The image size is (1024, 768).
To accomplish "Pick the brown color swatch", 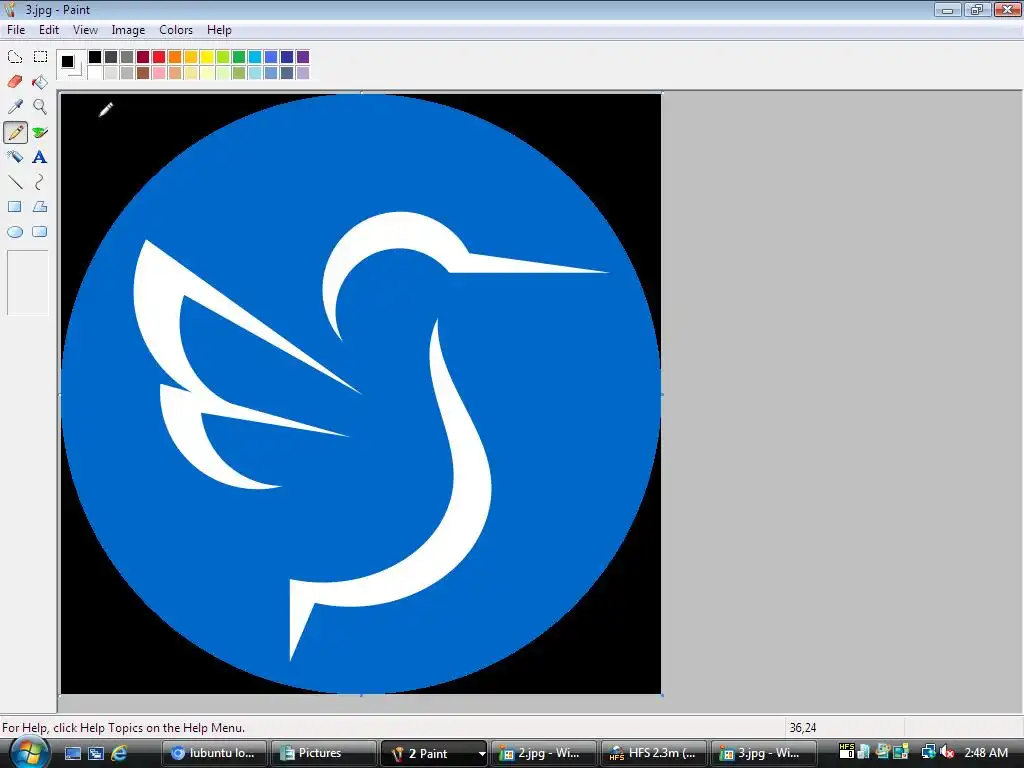I will [143, 72].
